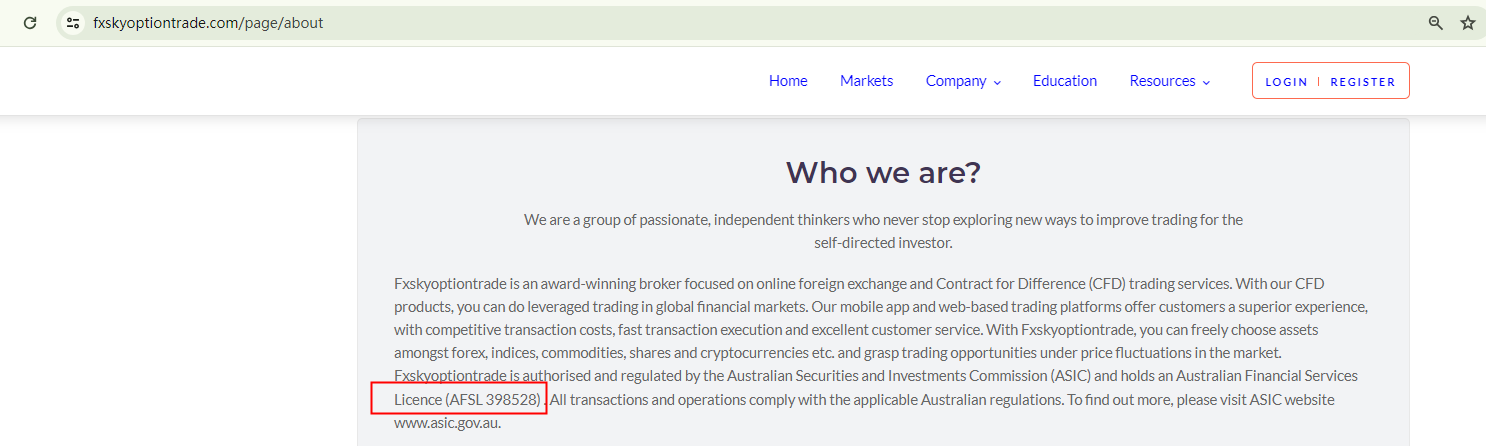The image size is (1486, 446).
Task: Click the chevron next to Resources
Action: (1206, 82)
